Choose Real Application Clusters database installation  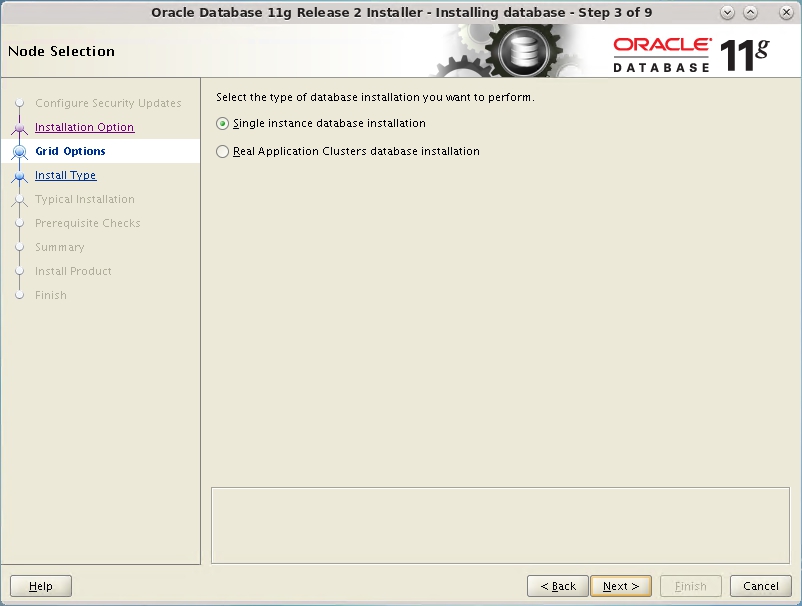[222, 151]
